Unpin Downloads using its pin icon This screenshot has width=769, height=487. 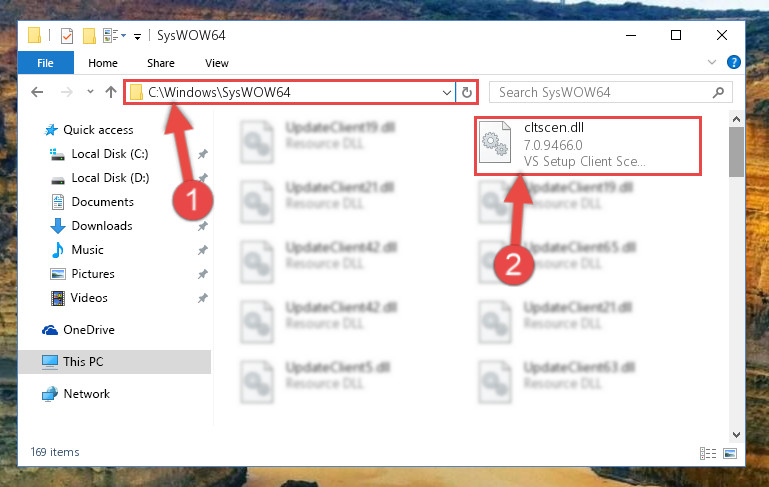tap(203, 226)
